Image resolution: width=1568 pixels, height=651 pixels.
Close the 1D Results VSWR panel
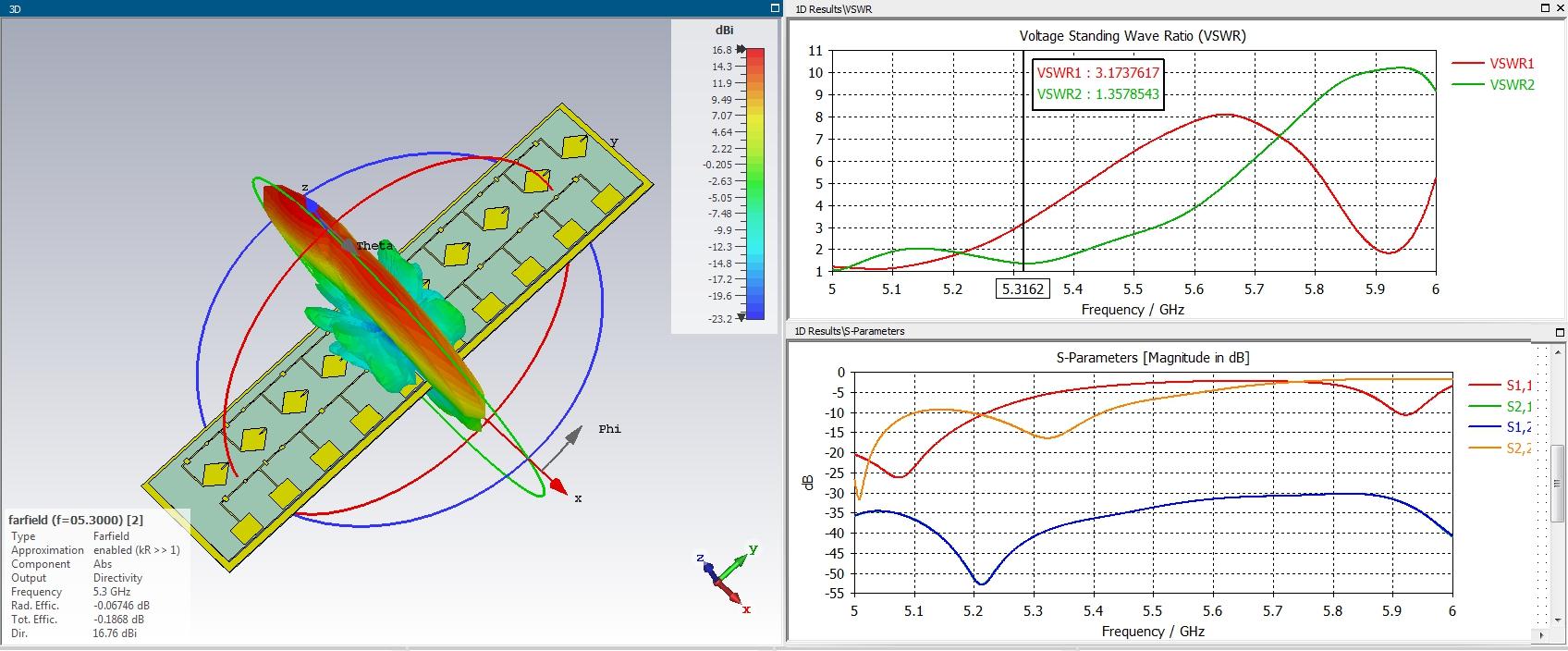click(x=1561, y=8)
